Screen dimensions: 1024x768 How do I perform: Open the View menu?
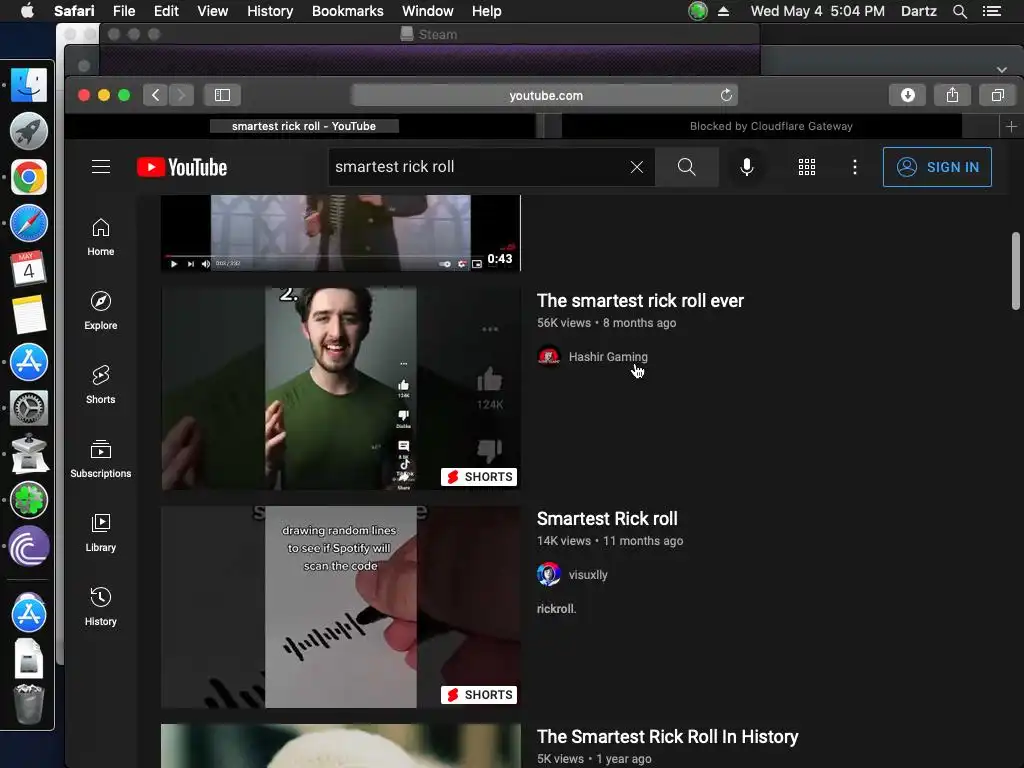(212, 11)
